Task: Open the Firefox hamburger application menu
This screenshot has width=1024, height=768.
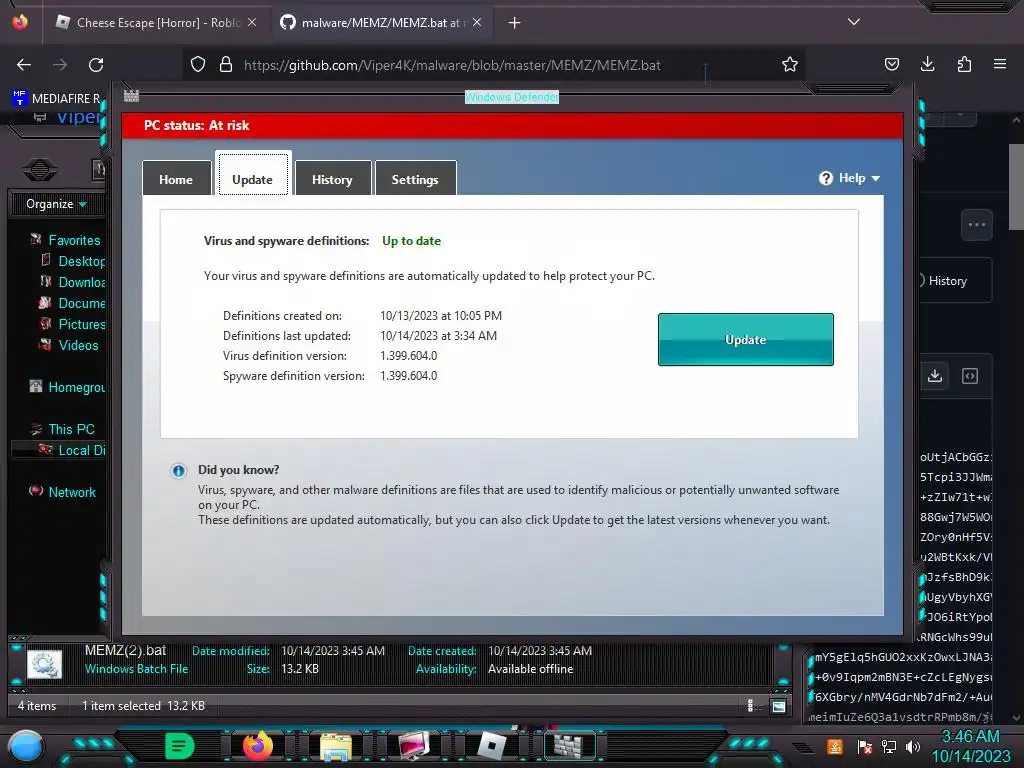Action: pos(1000,64)
